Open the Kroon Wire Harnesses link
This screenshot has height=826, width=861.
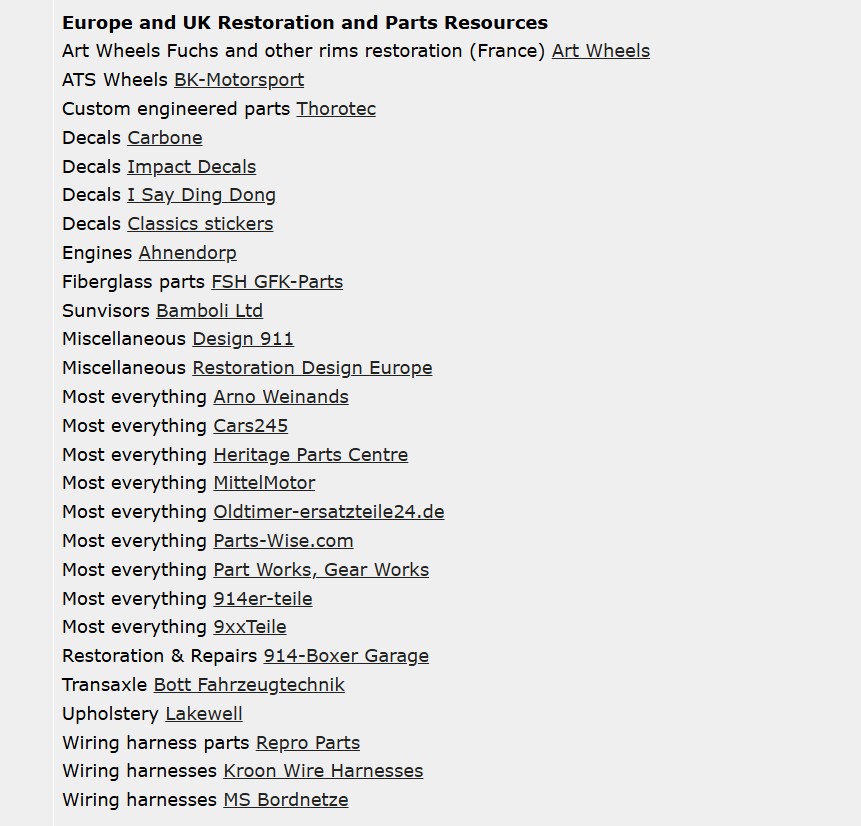coord(323,771)
